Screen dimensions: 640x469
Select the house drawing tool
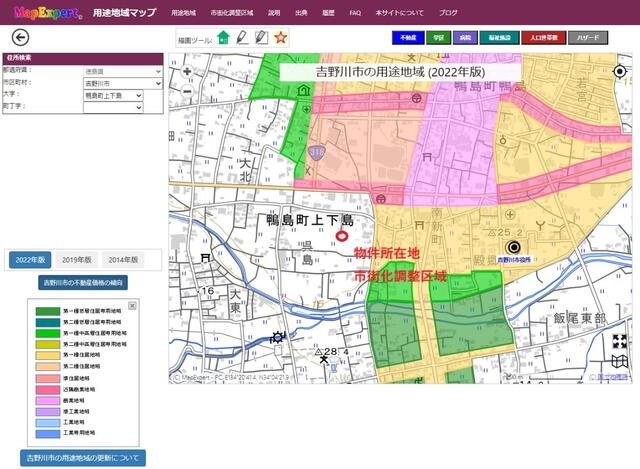point(223,37)
